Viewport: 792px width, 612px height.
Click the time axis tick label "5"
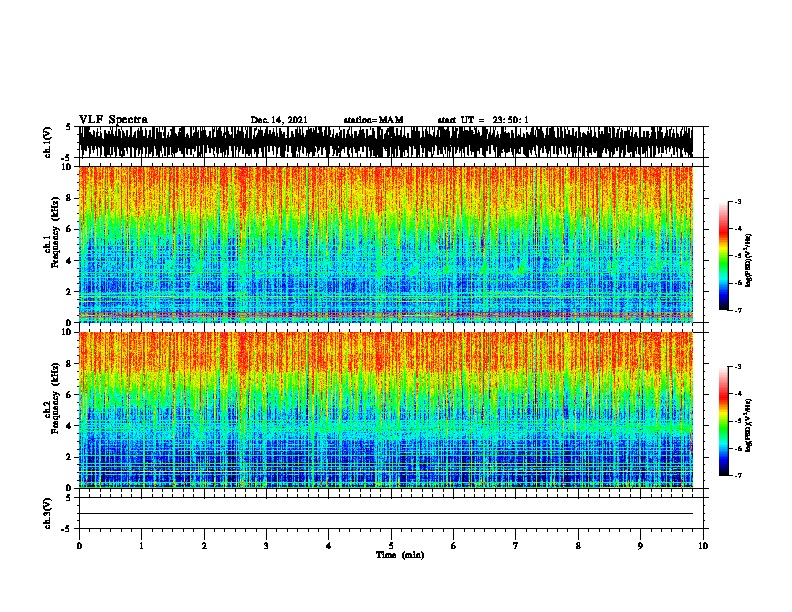pyautogui.click(x=391, y=546)
